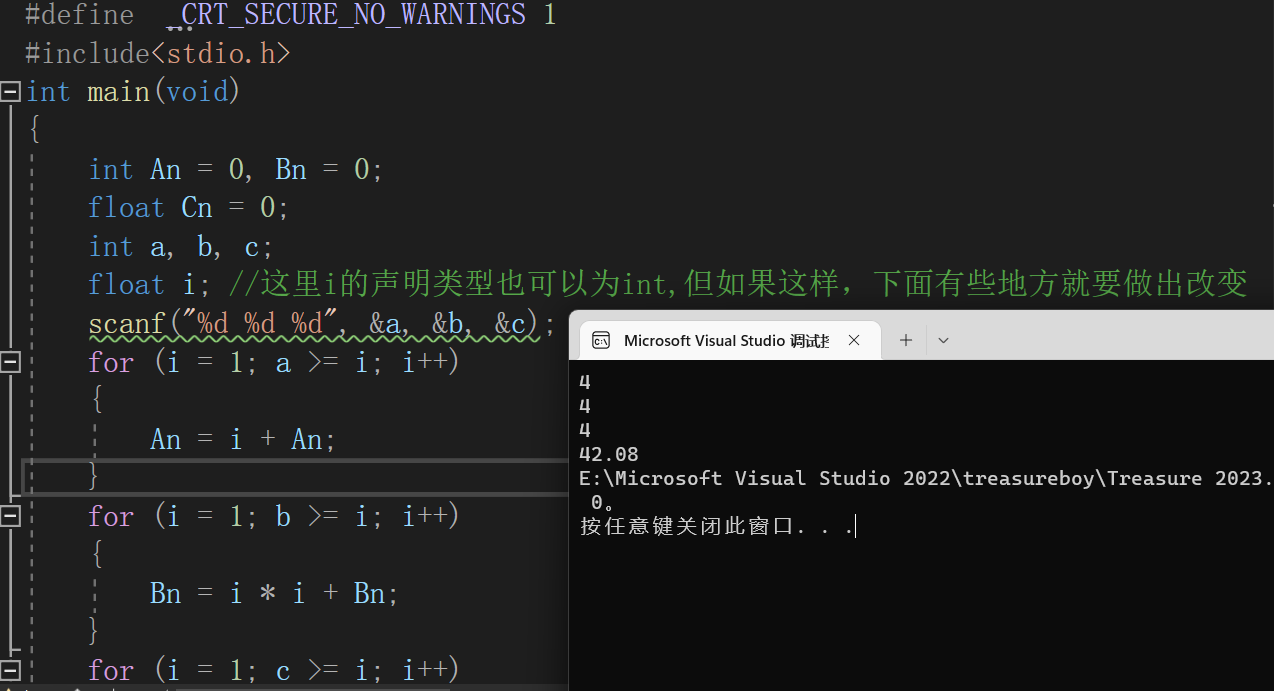Select the variable An in its declaration
Image resolution: width=1274 pixels, height=691 pixels.
point(165,168)
